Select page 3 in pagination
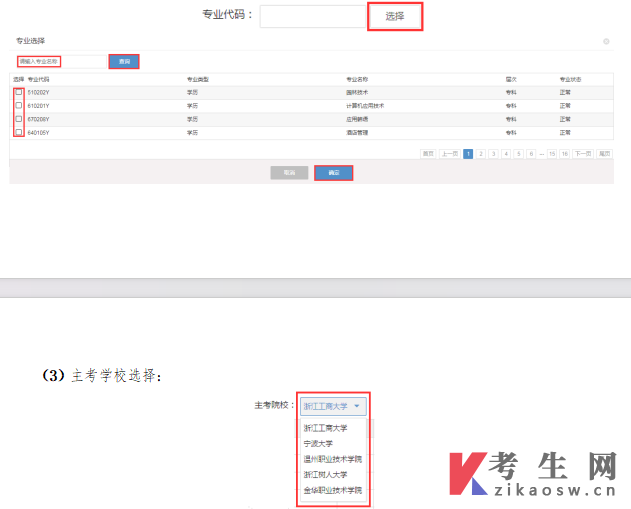 [x=493, y=154]
